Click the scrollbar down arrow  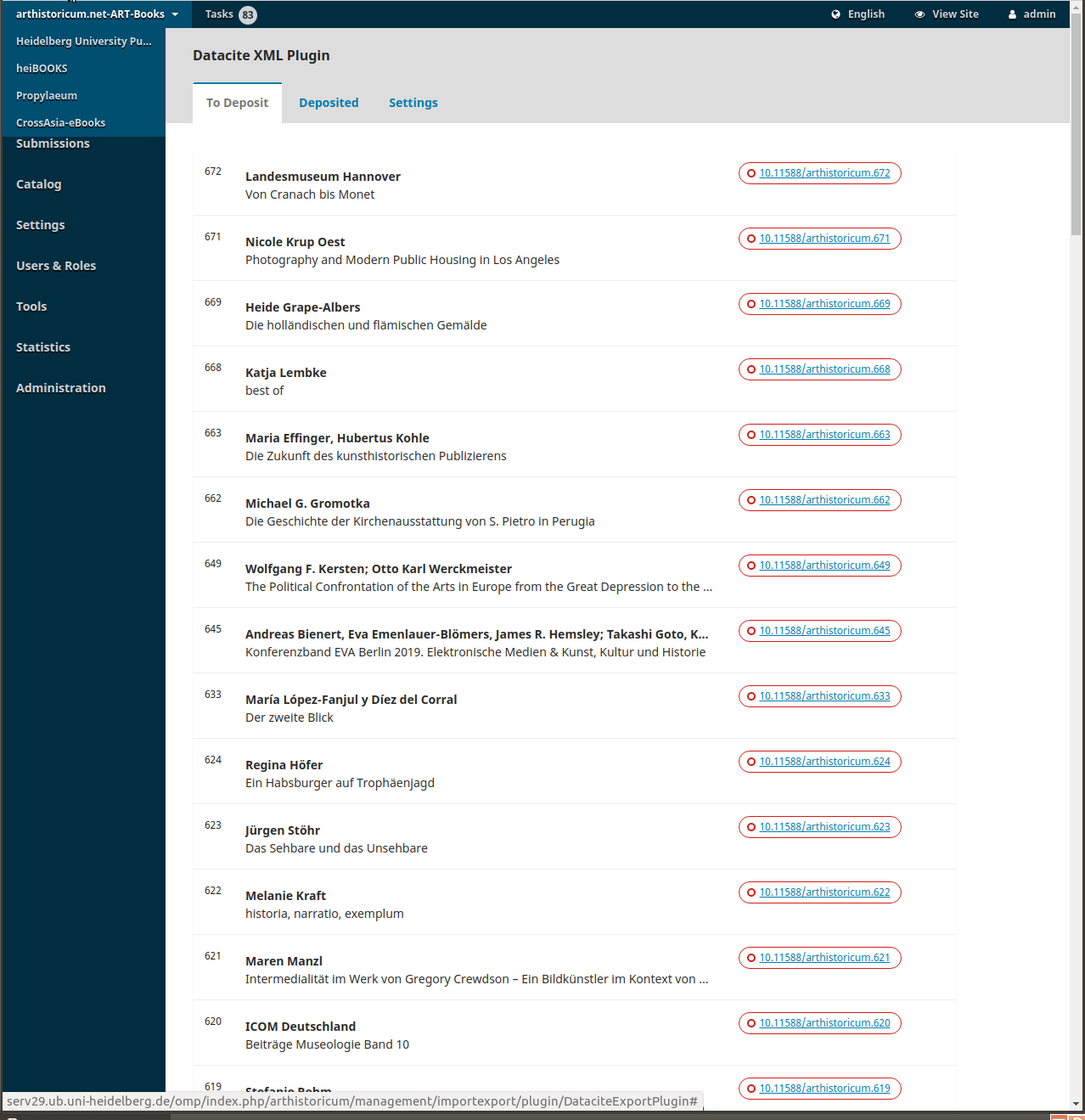tap(1077, 1104)
